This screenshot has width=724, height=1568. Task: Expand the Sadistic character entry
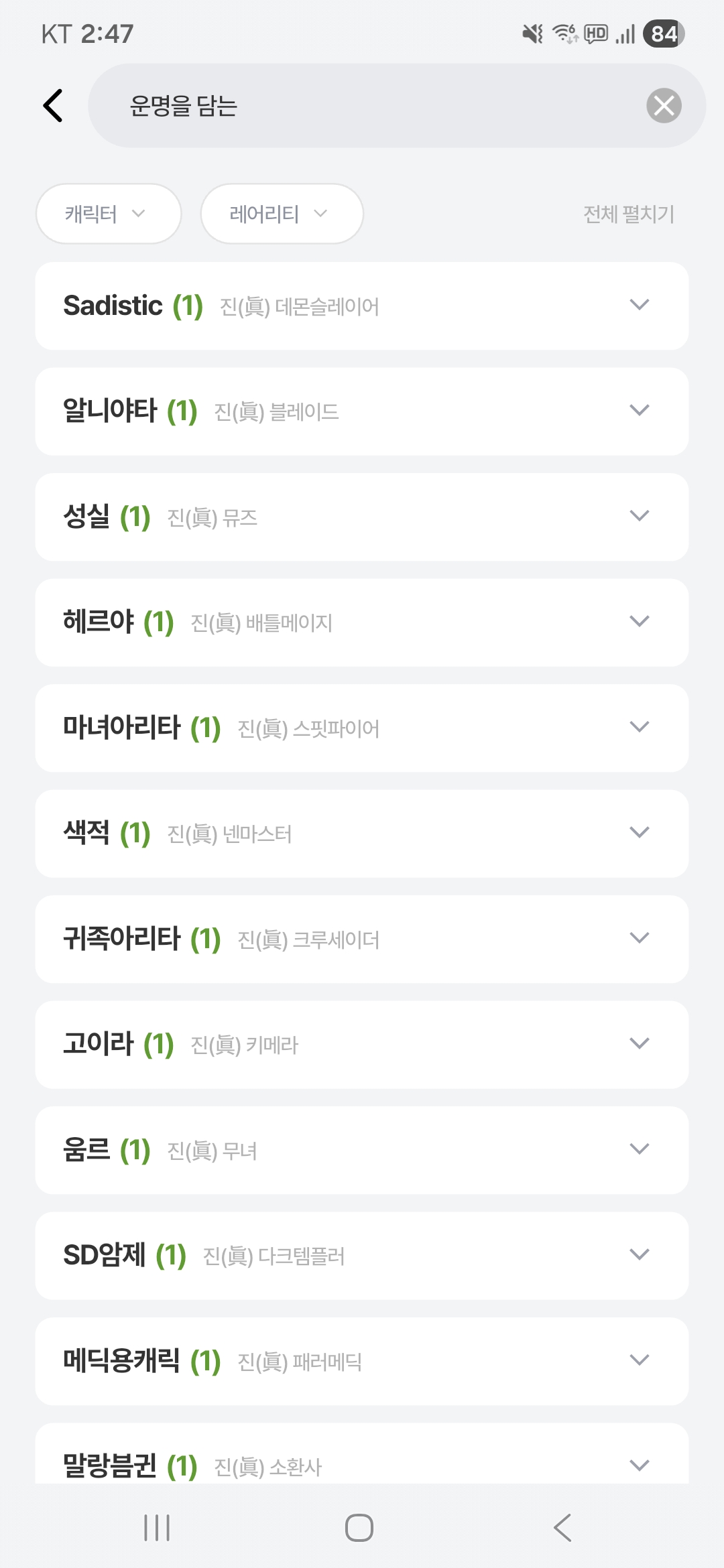640,305
